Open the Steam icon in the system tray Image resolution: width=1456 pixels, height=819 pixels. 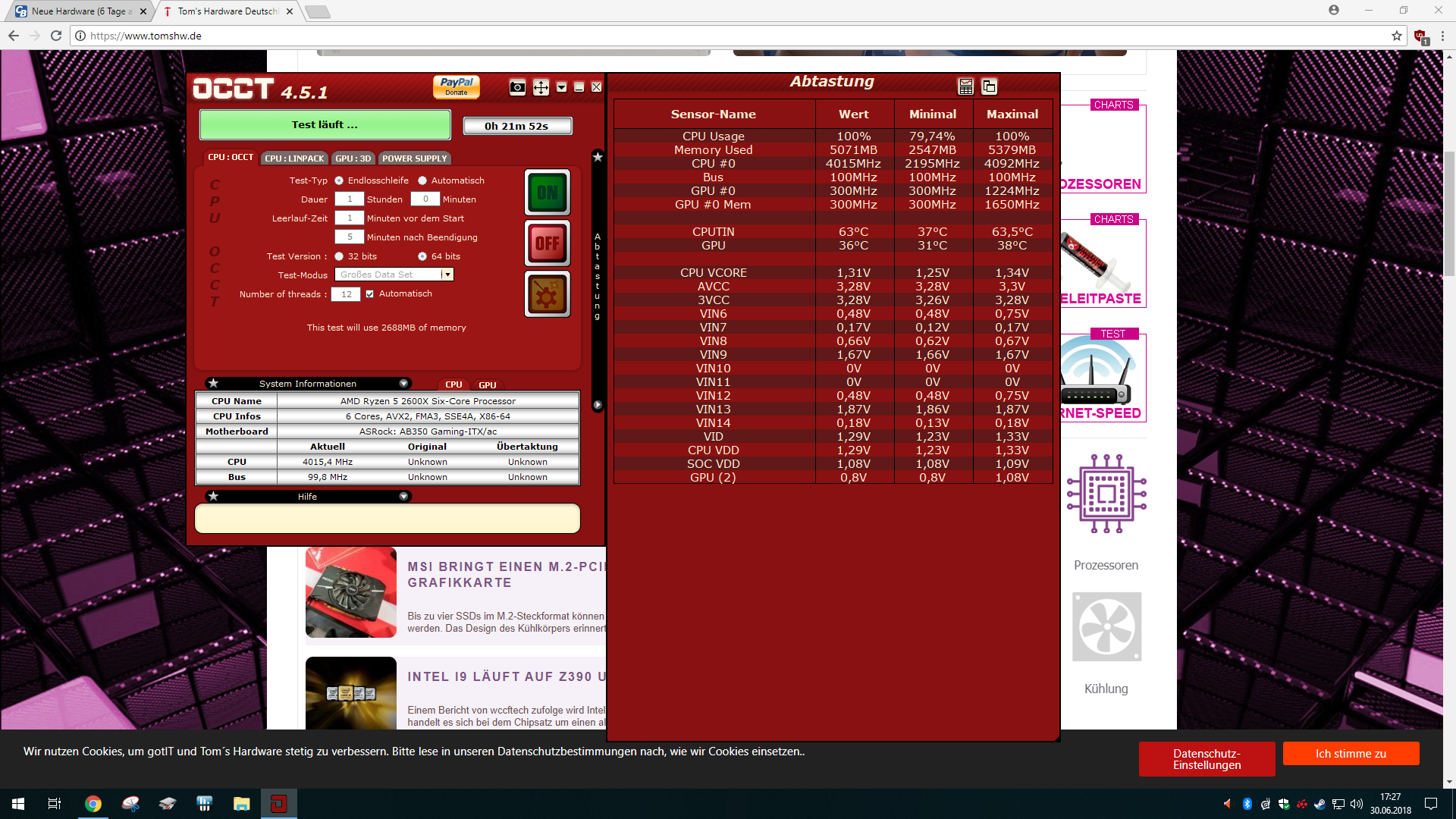(x=1319, y=804)
